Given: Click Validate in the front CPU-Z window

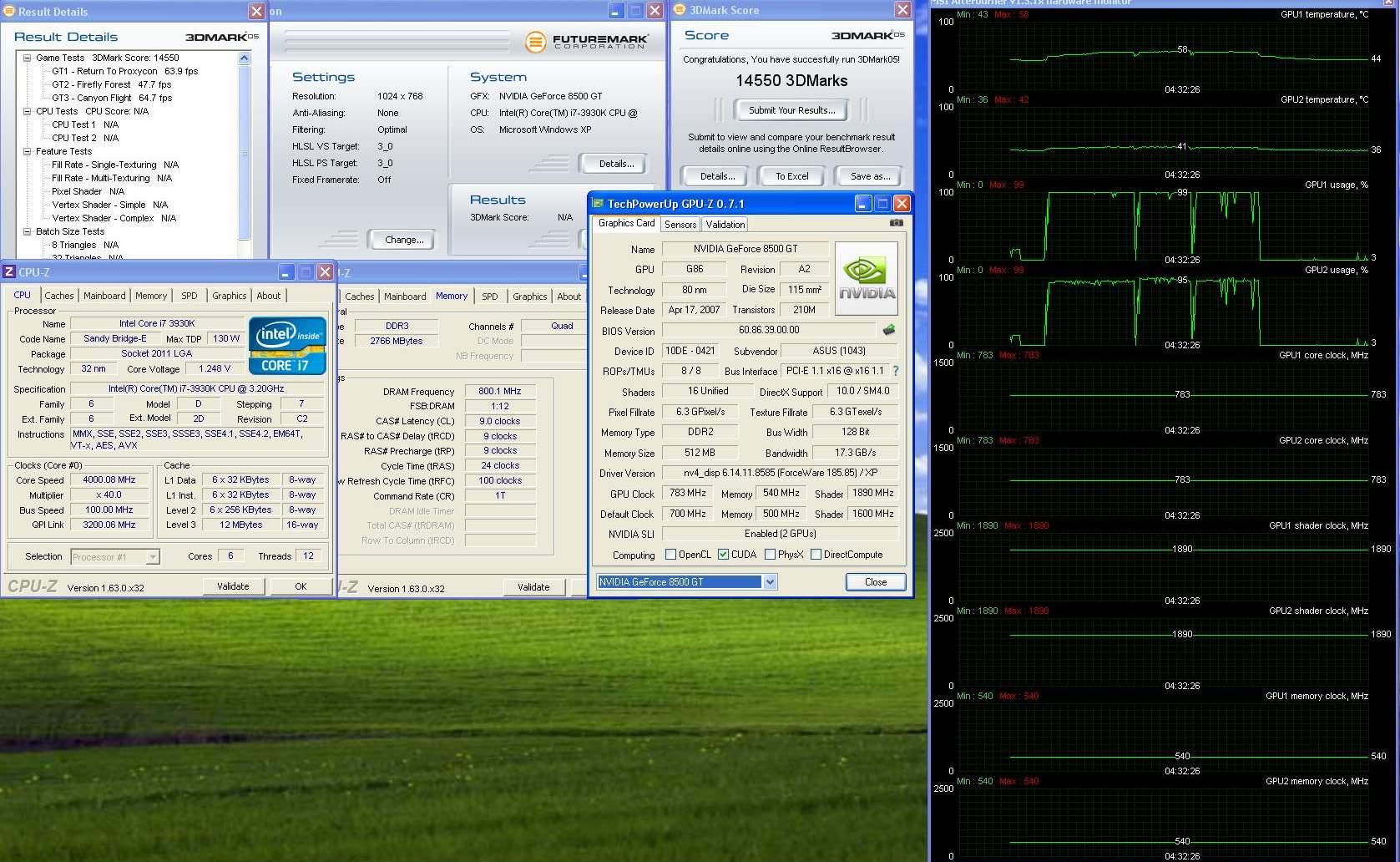Looking at the screenshot, I should 233,586.
